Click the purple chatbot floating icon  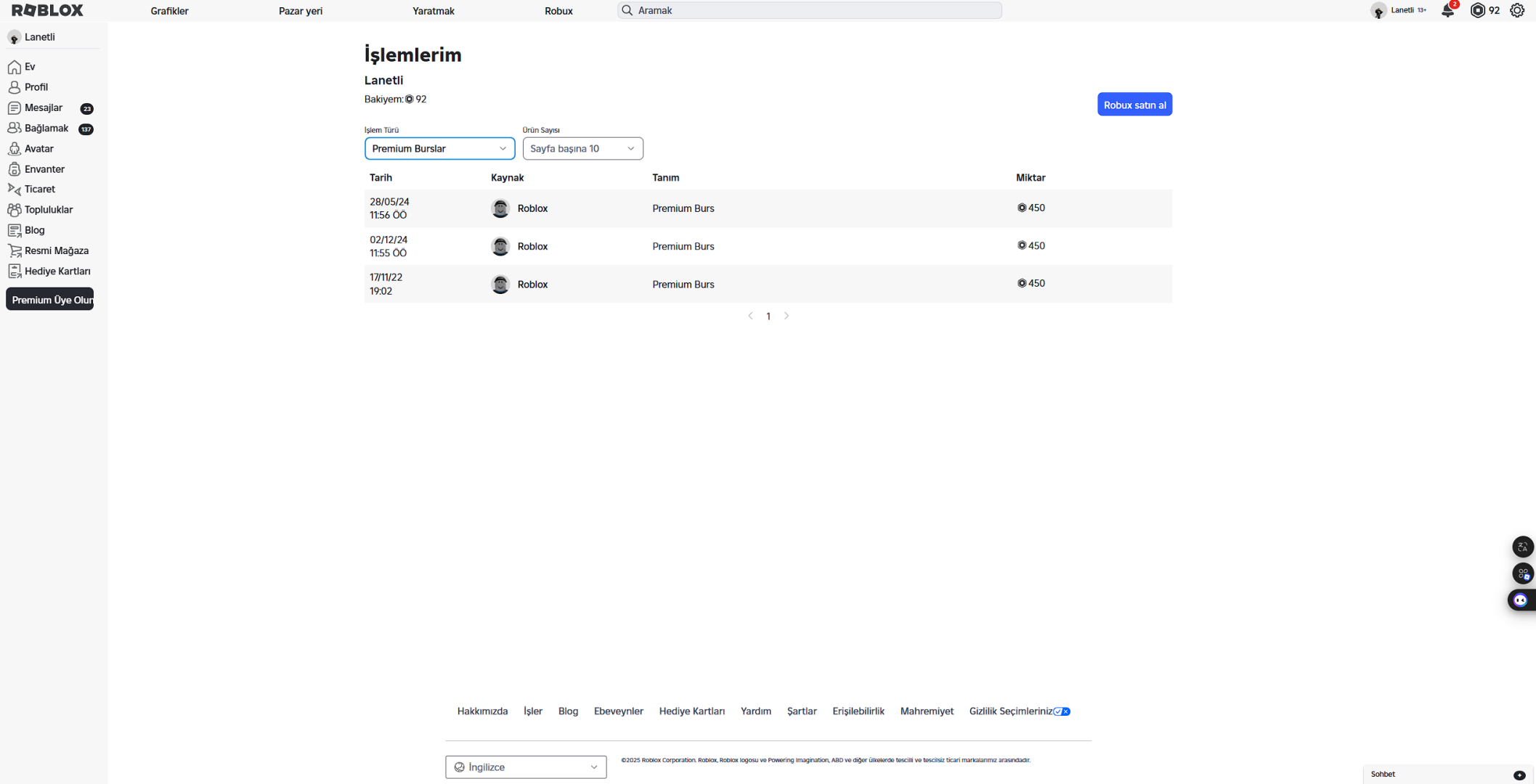click(x=1520, y=600)
